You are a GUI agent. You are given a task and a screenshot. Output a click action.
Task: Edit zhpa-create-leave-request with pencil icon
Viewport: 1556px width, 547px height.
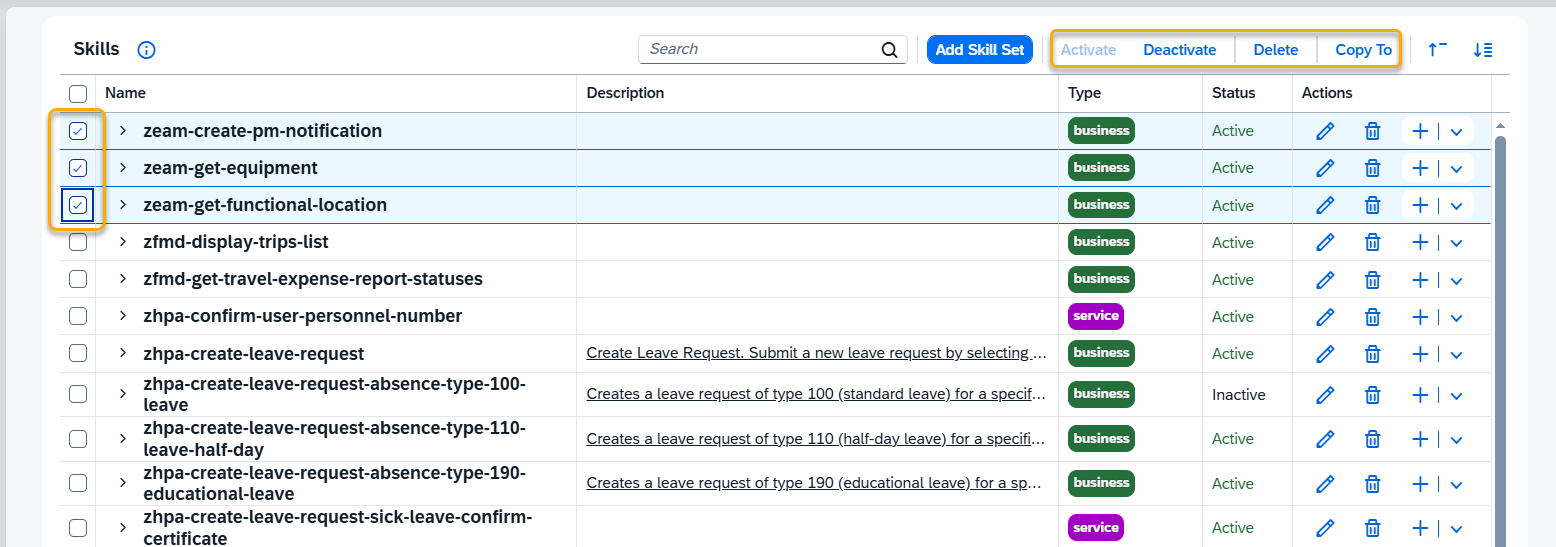pyautogui.click(x=1325, y=354)
